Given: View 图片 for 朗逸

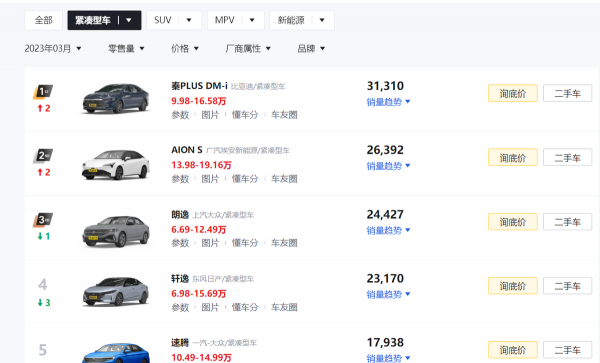Looking at the screenshot, I should [210, 243].
